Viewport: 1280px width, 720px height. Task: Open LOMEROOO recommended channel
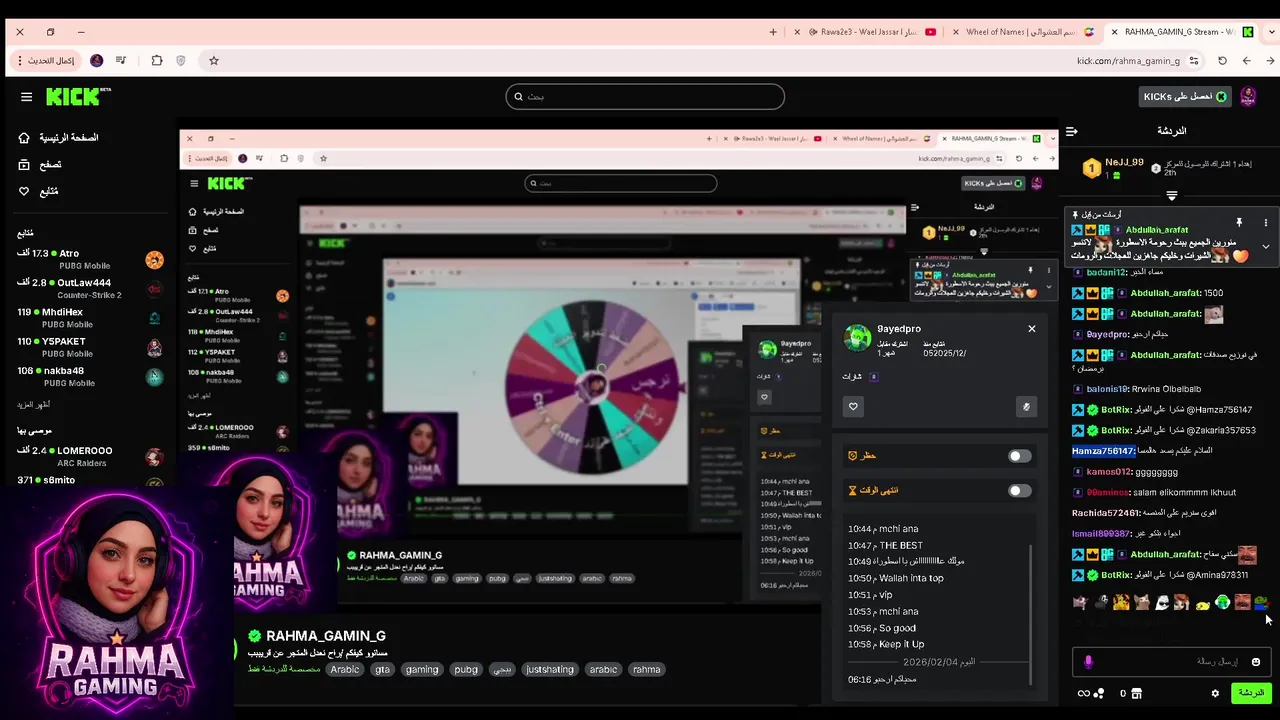90,456
